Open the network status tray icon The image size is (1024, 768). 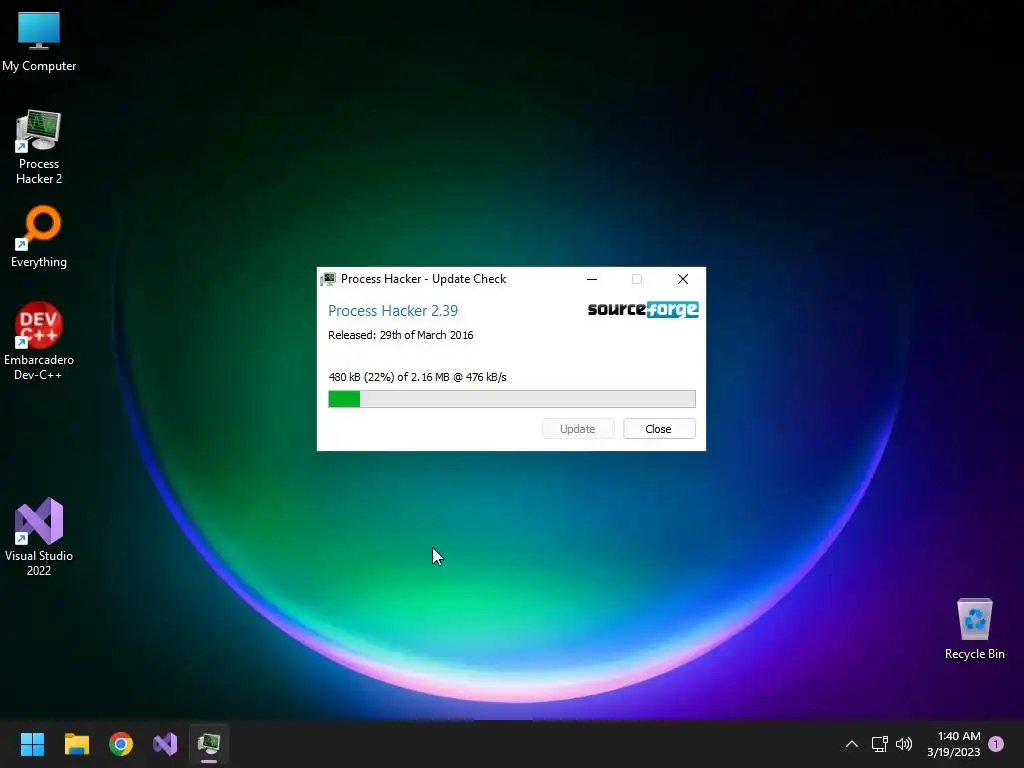tap(879, 744)
